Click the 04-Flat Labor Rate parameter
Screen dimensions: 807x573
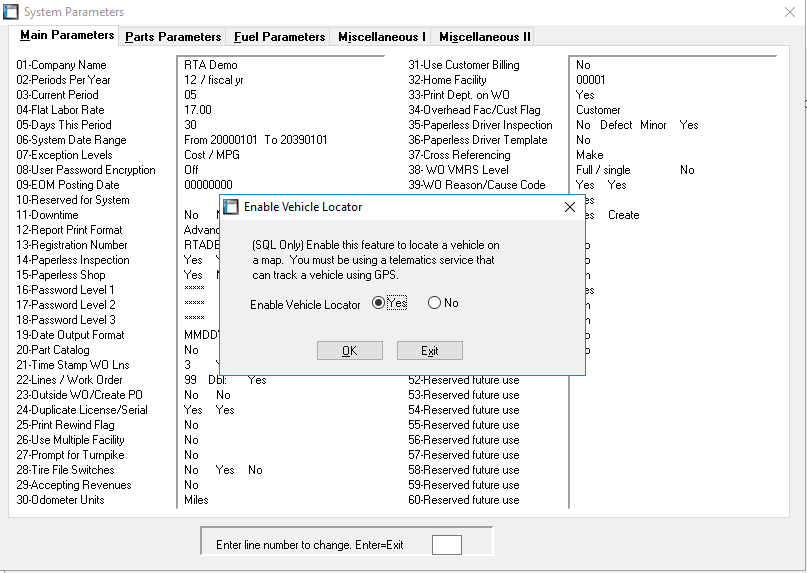(x=60, y=110)
